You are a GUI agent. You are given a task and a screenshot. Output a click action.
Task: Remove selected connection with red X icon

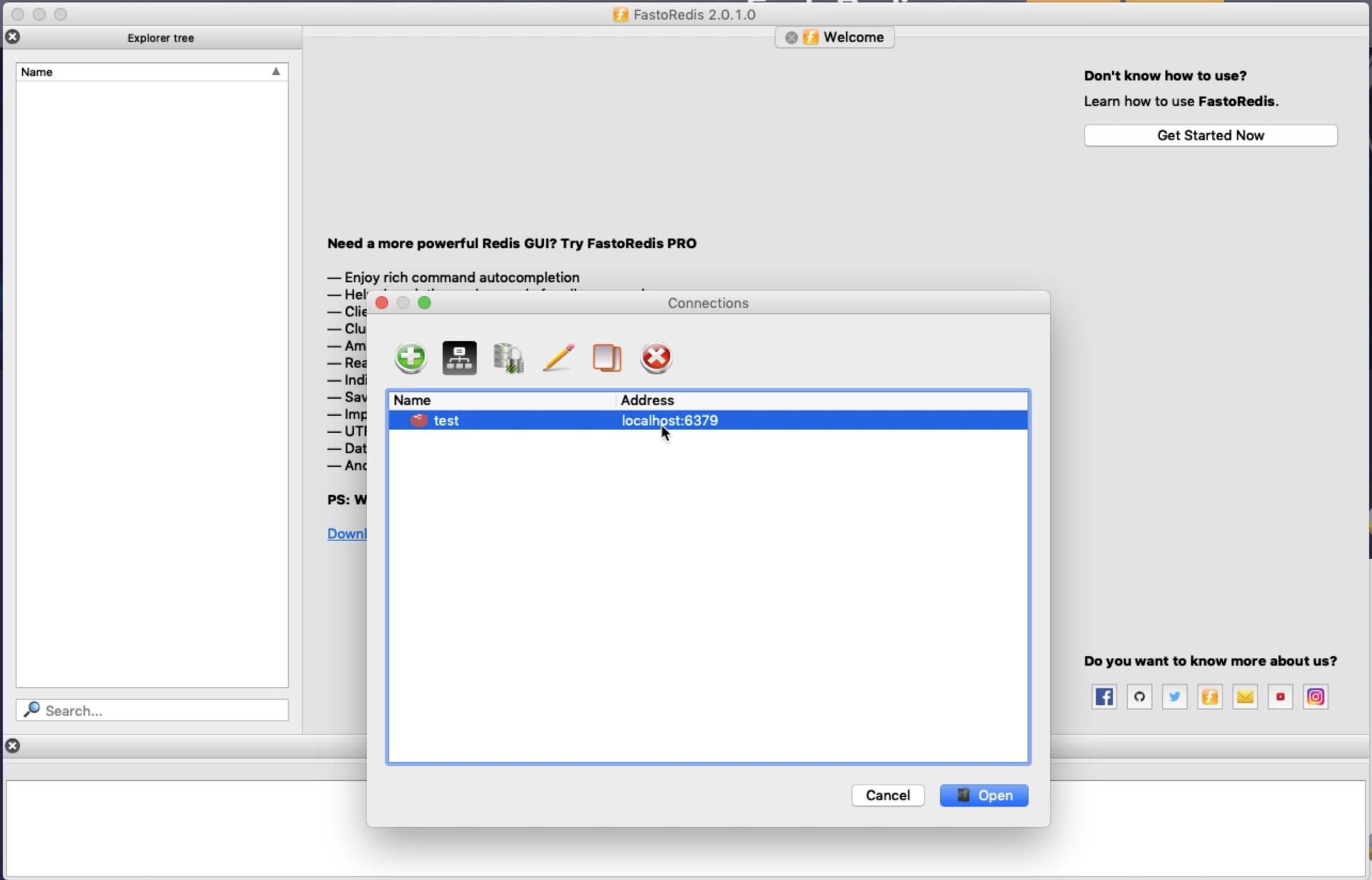pos(656,357)
